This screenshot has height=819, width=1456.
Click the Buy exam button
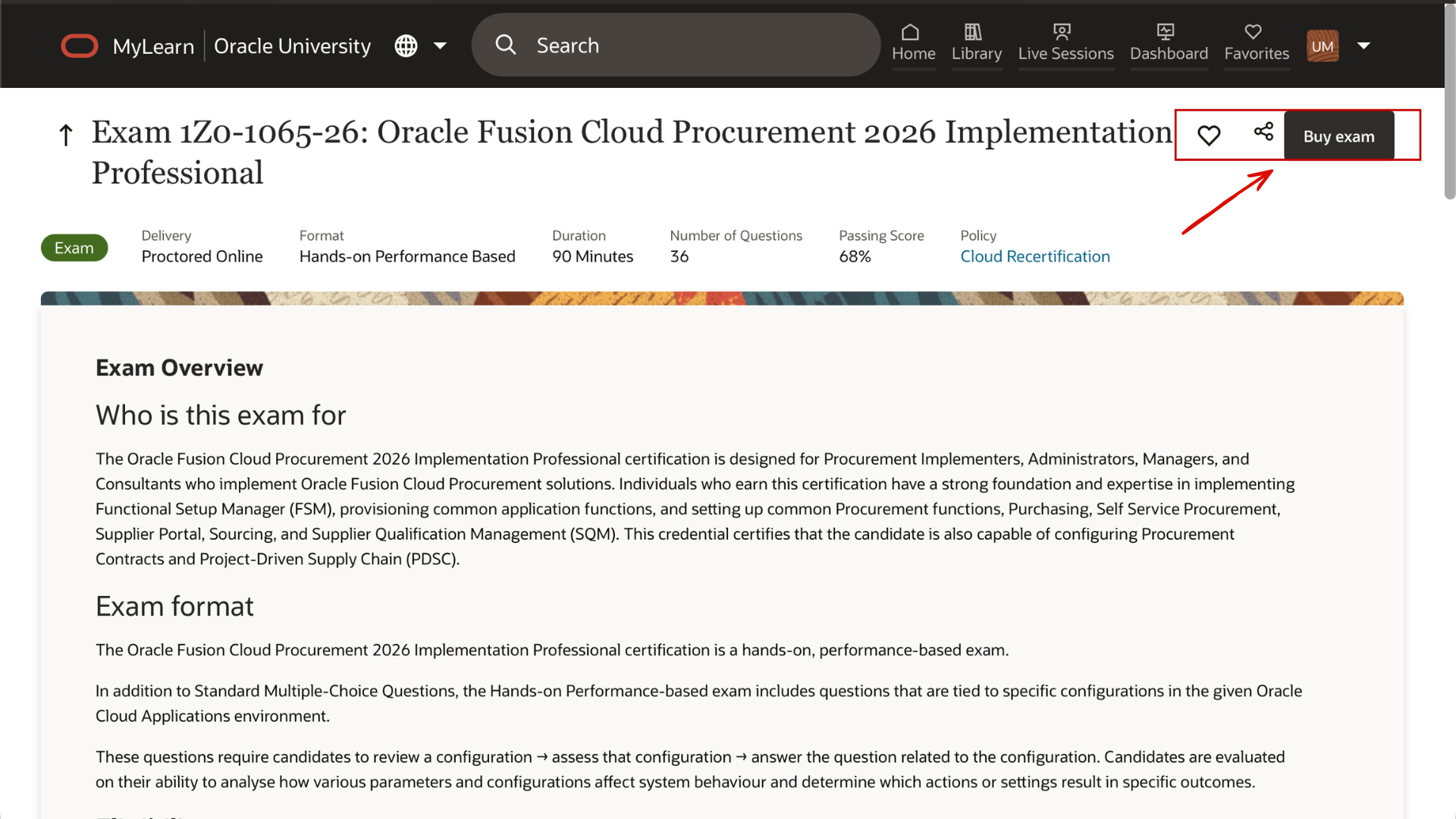[x=1338, y=136]
